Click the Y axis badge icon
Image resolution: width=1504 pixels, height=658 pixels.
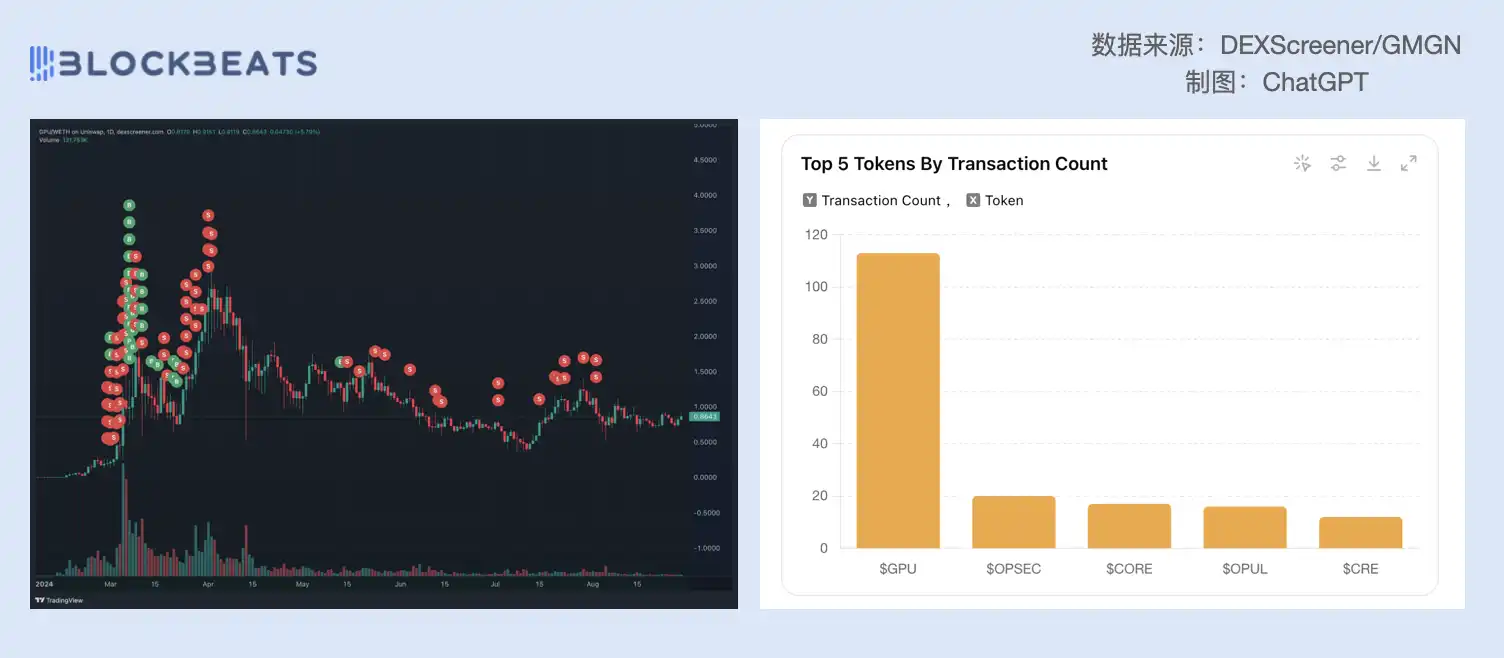click(809, 200)
